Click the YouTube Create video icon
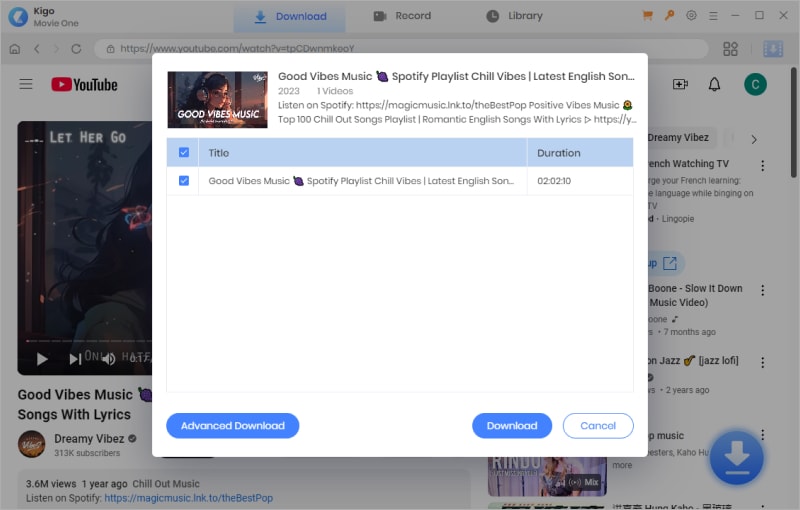 (680, 84)
